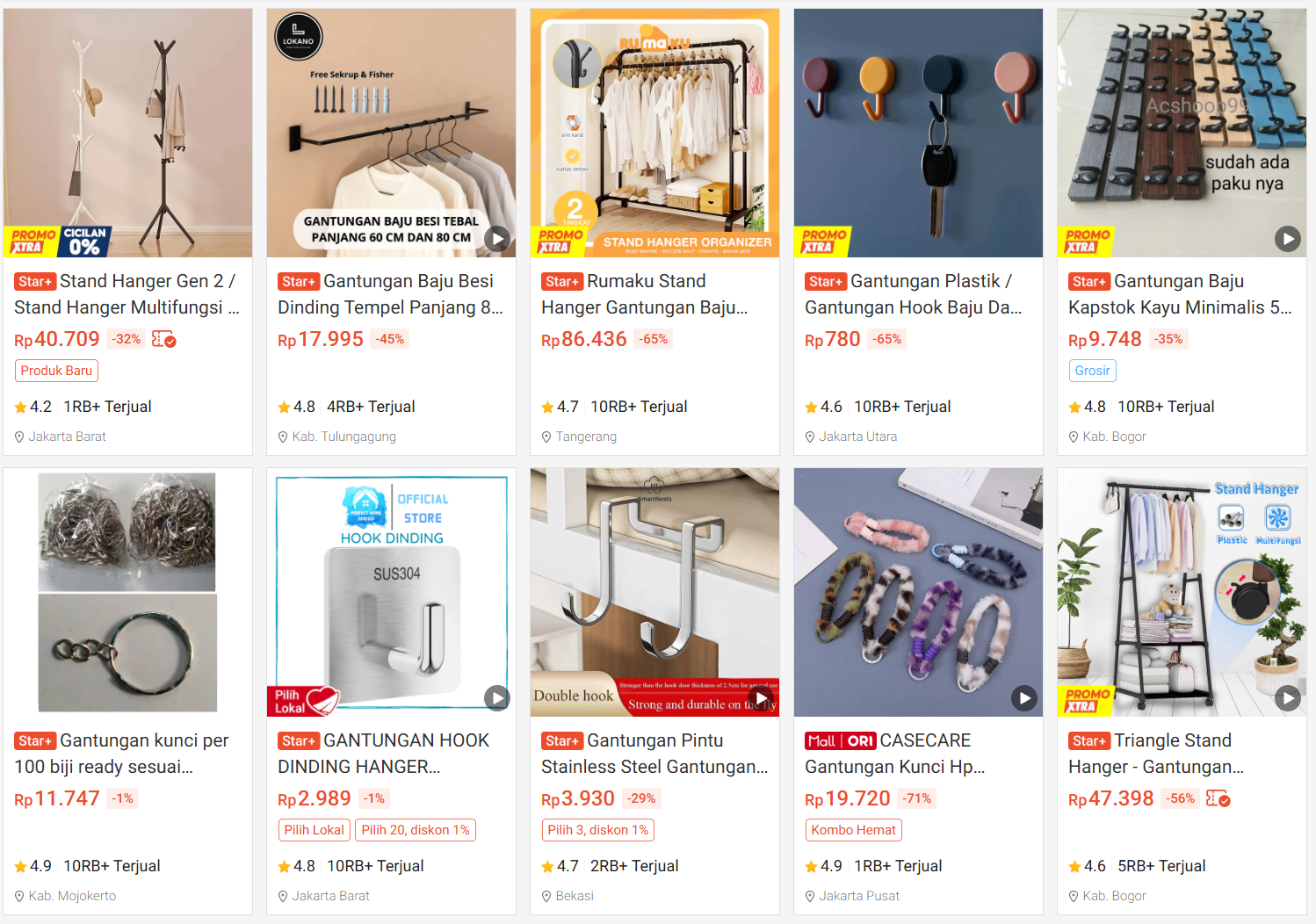Click the Kombo Hemat tag
Image resolution: width=1316 pixels, height=924 pixels.
click(x=853, y=830)
